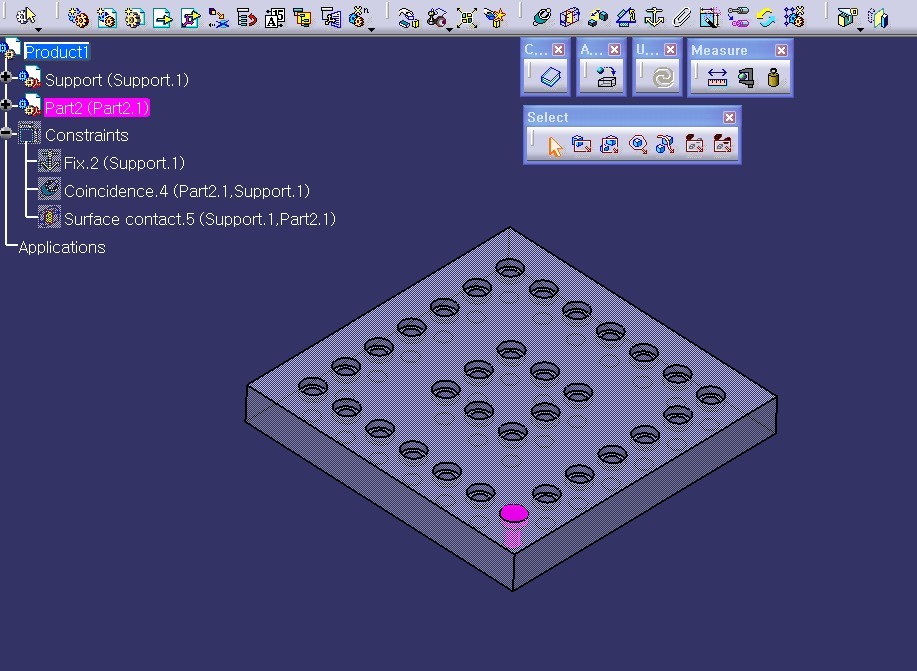The image size is (917, 671).
Task: Select the Measure Inertia weight icon
Action: tap(773, 78)
